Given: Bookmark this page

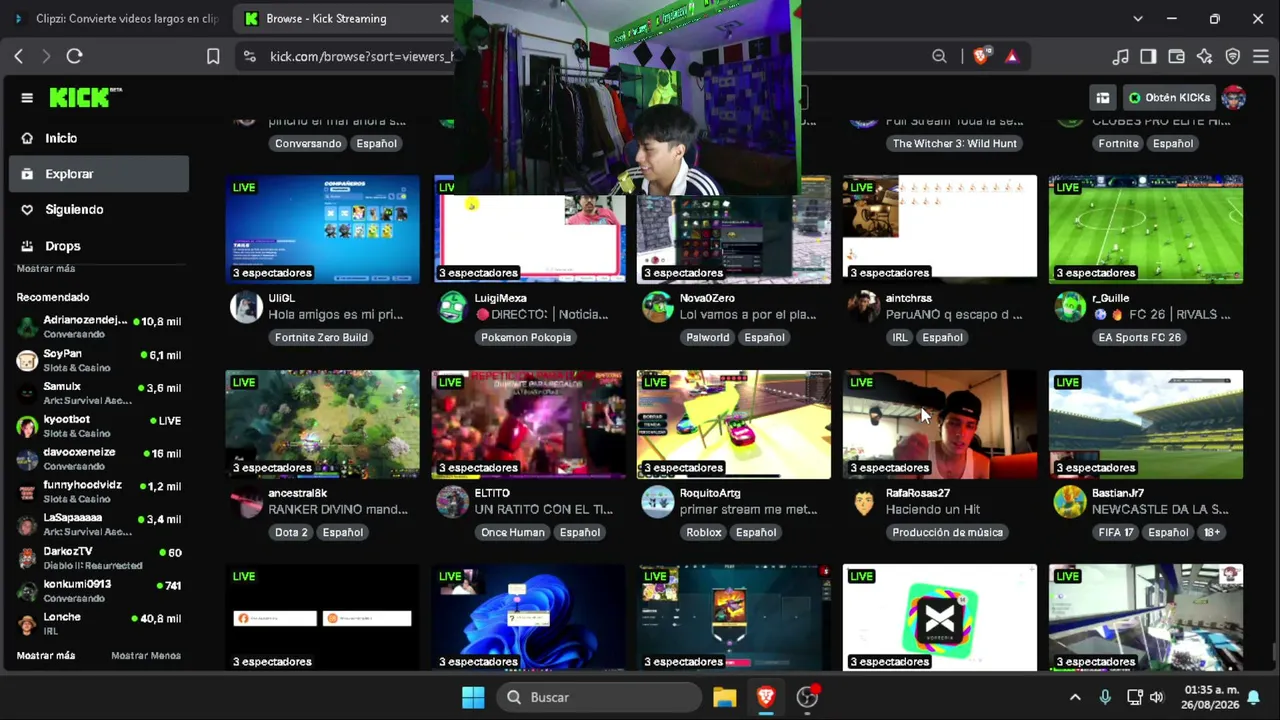Looking at the screenshot, I should 213,57.
